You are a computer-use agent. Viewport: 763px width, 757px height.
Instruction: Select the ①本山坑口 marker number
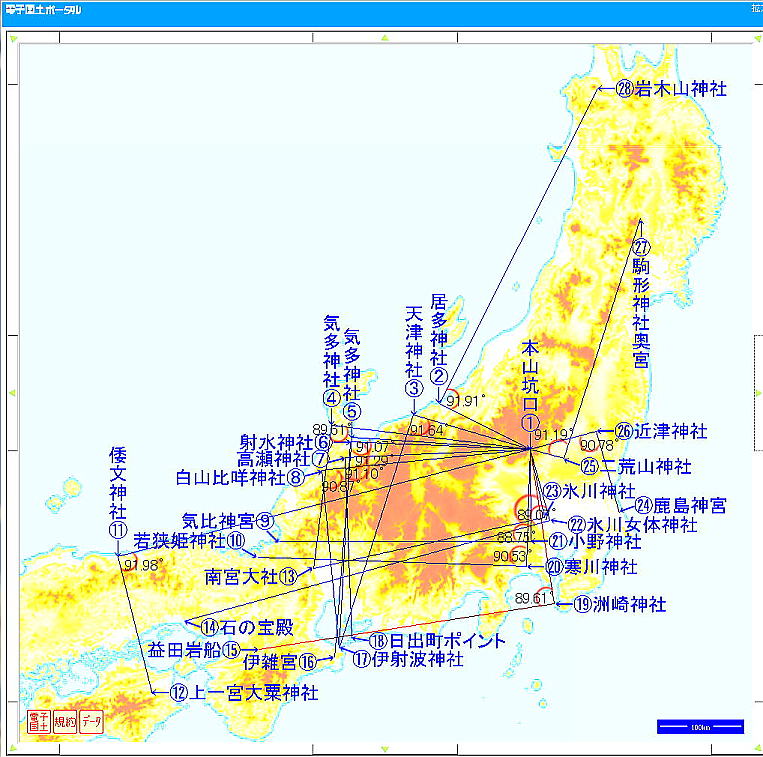(530, 422)
